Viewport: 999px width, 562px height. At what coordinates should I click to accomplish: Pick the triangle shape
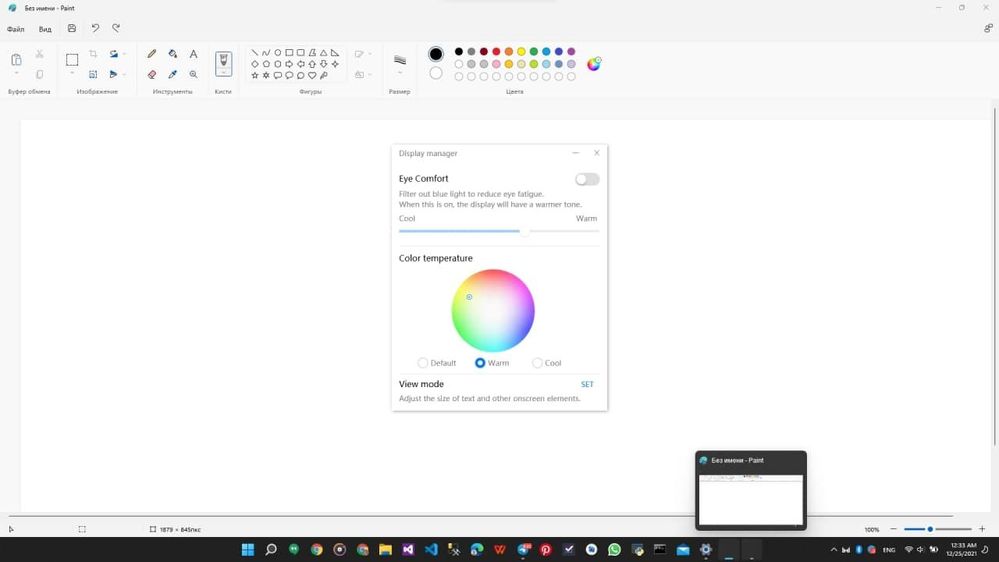[x=324, y=53]
